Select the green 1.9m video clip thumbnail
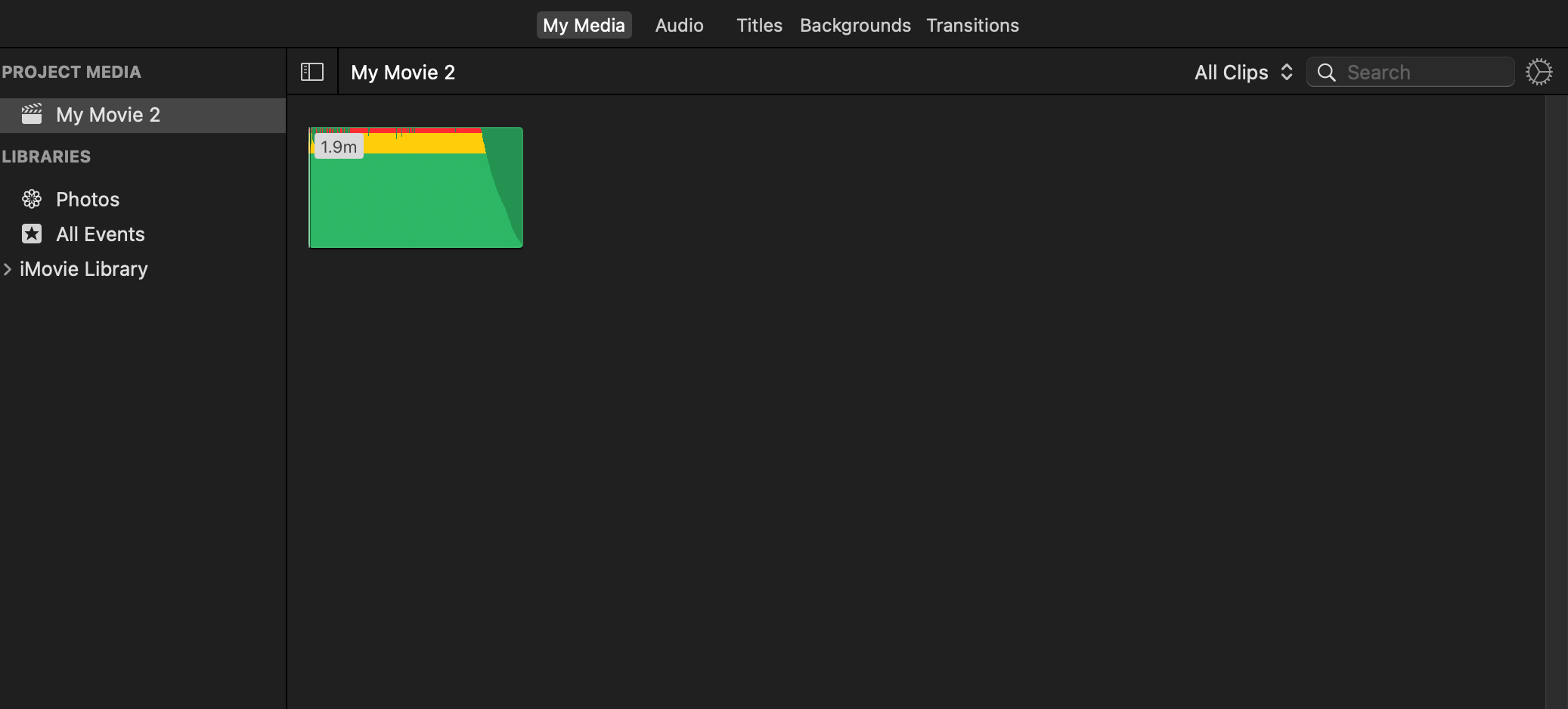 (415, 187)
